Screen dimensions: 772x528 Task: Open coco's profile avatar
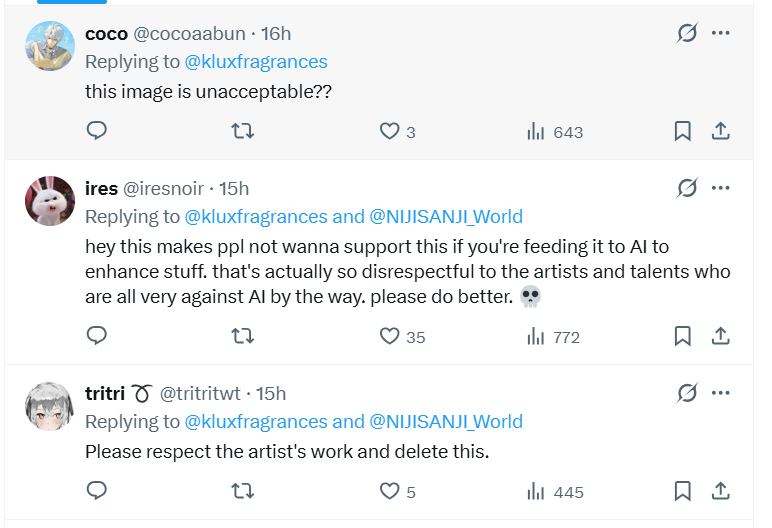pos(49,46)
